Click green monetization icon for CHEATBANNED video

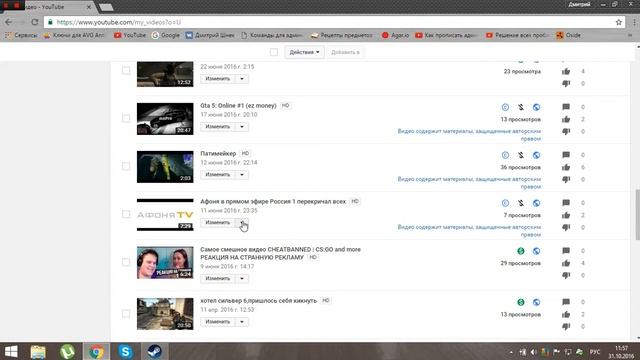(521, 251)
